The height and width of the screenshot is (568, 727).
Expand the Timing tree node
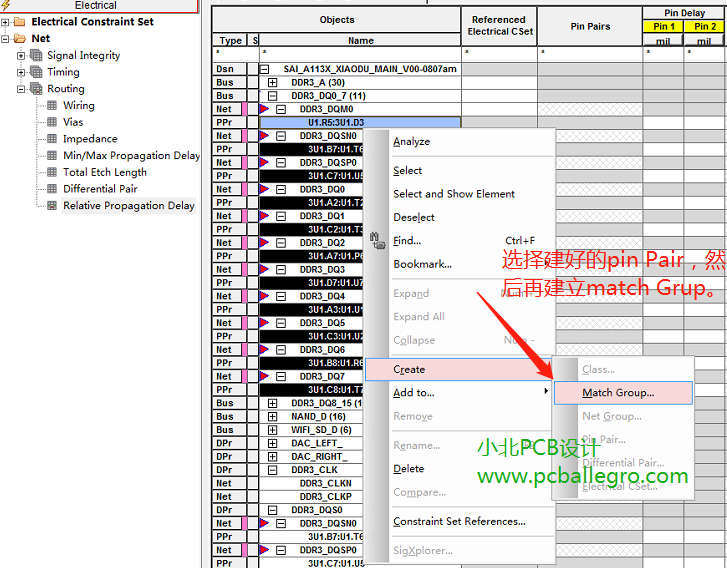pyautogui.click(x=22, y=72)
